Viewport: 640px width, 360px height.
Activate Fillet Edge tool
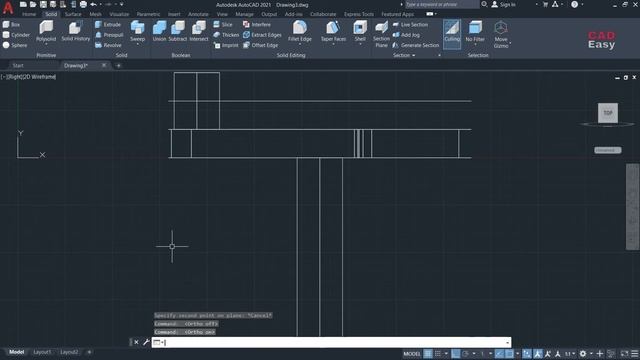[300, 31]
